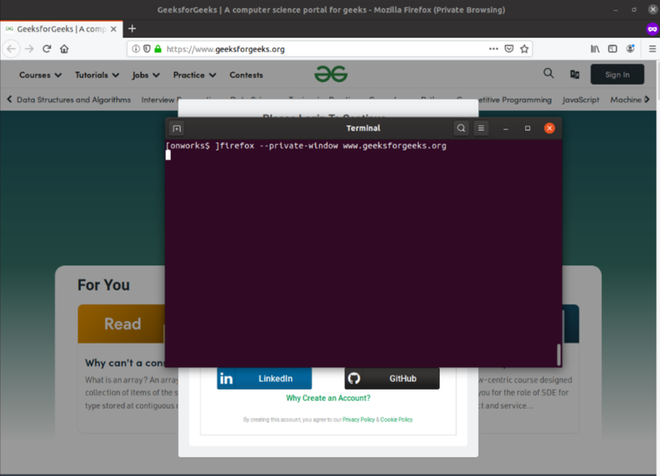Close the Firefox browser window
This screenshot has width=660, height=476.
(652, 10)
